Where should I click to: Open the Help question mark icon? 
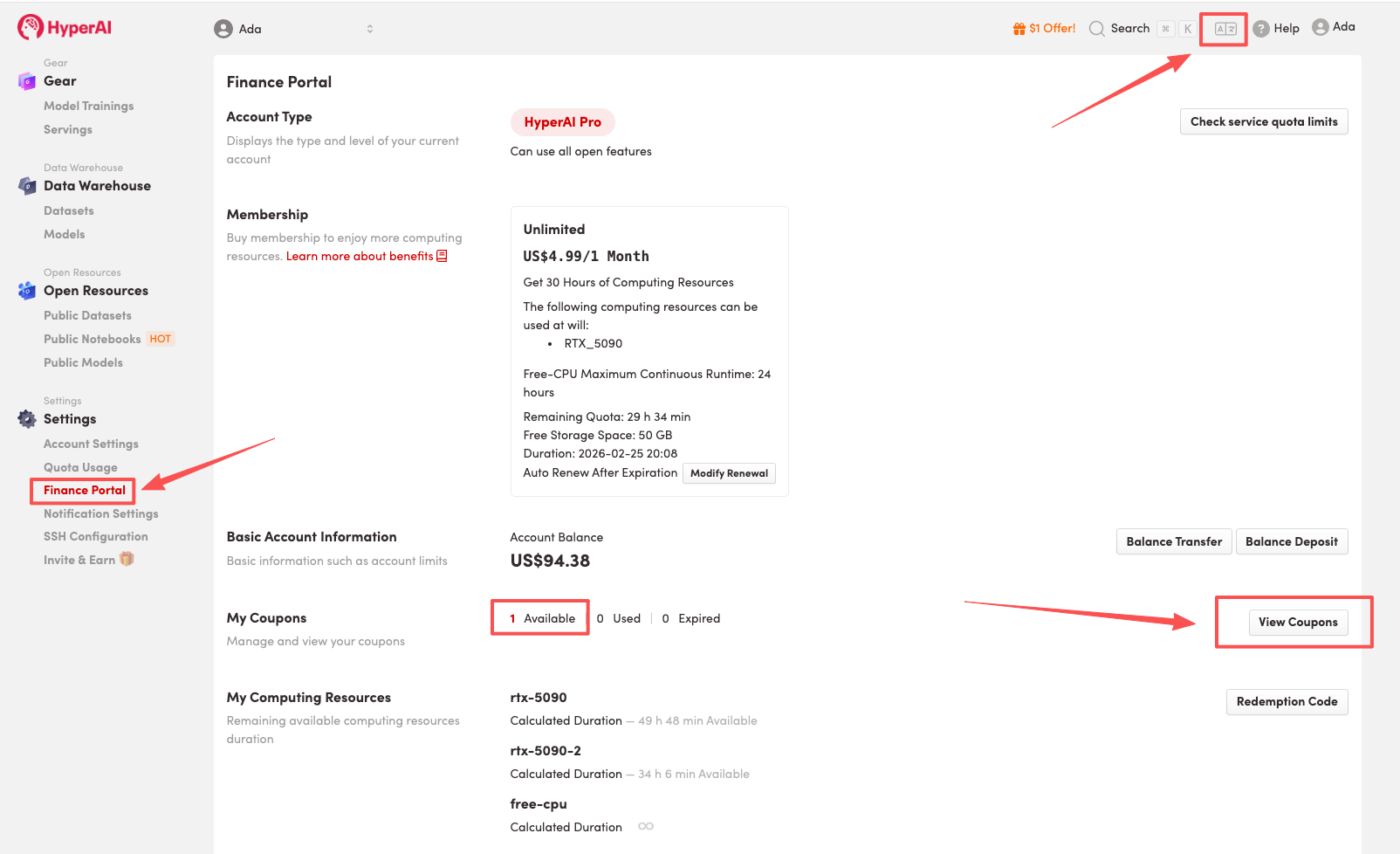click(x=1261, y=29)
